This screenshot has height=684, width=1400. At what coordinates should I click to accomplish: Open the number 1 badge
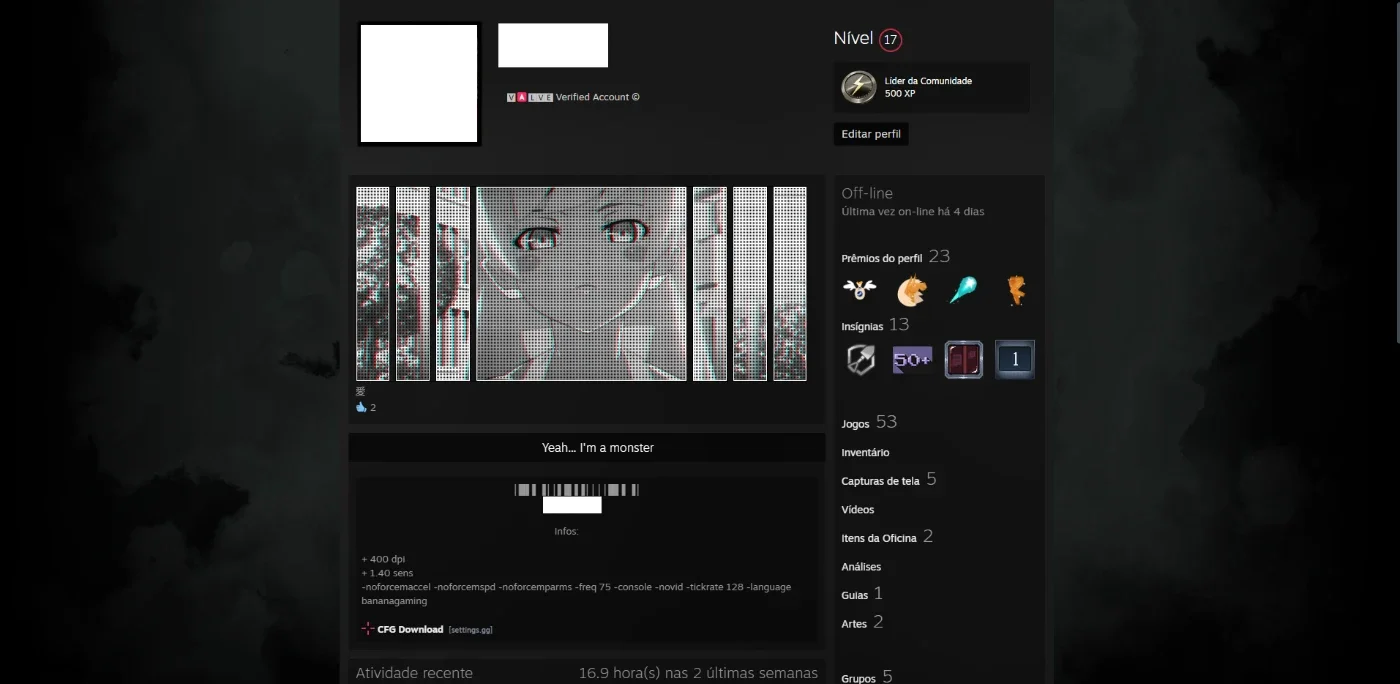pos(1015,359)
